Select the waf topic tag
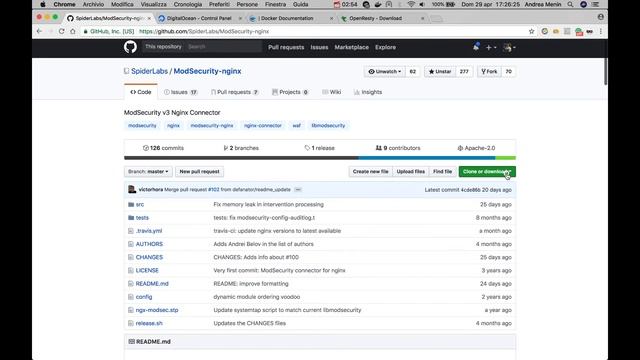Image resolution: width=640 pixels, height=360 pixels. click(296, 126)
